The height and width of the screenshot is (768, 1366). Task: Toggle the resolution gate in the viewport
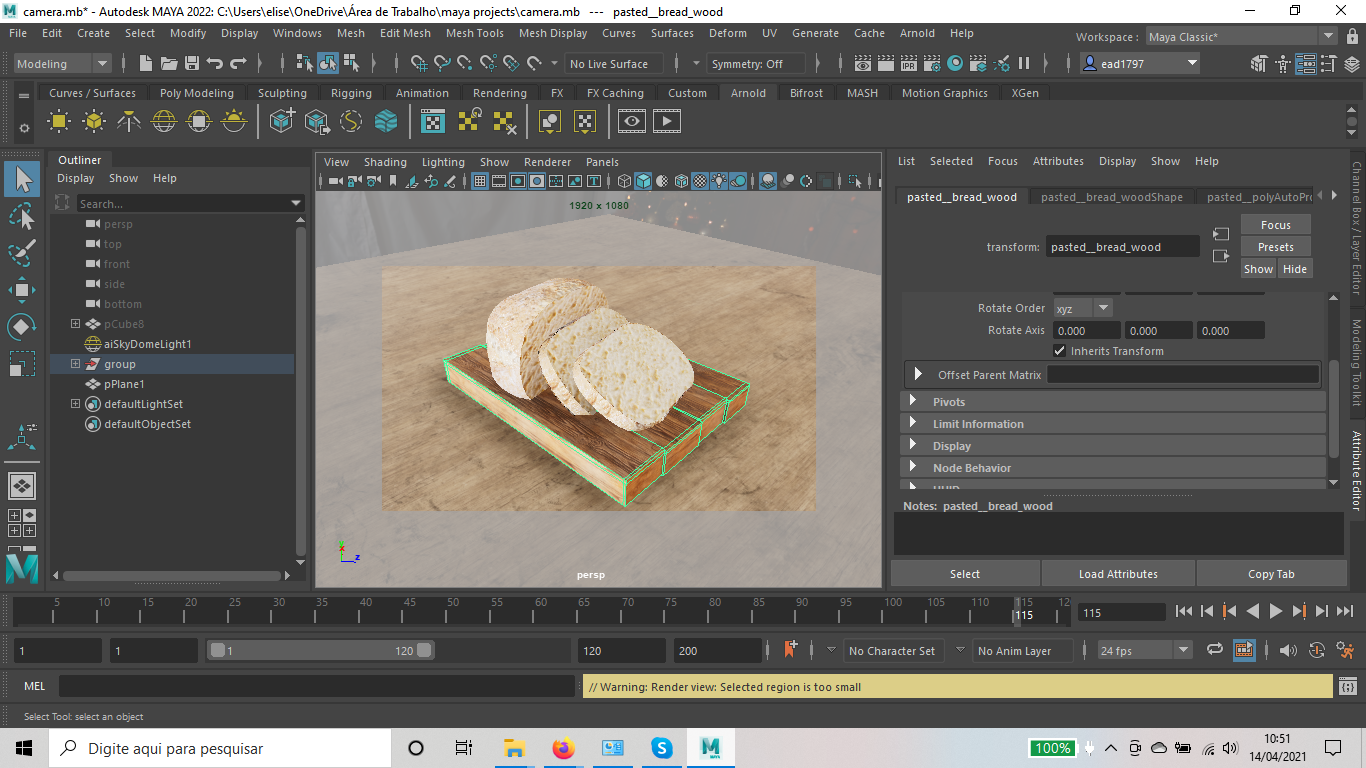tap(517, 181)
